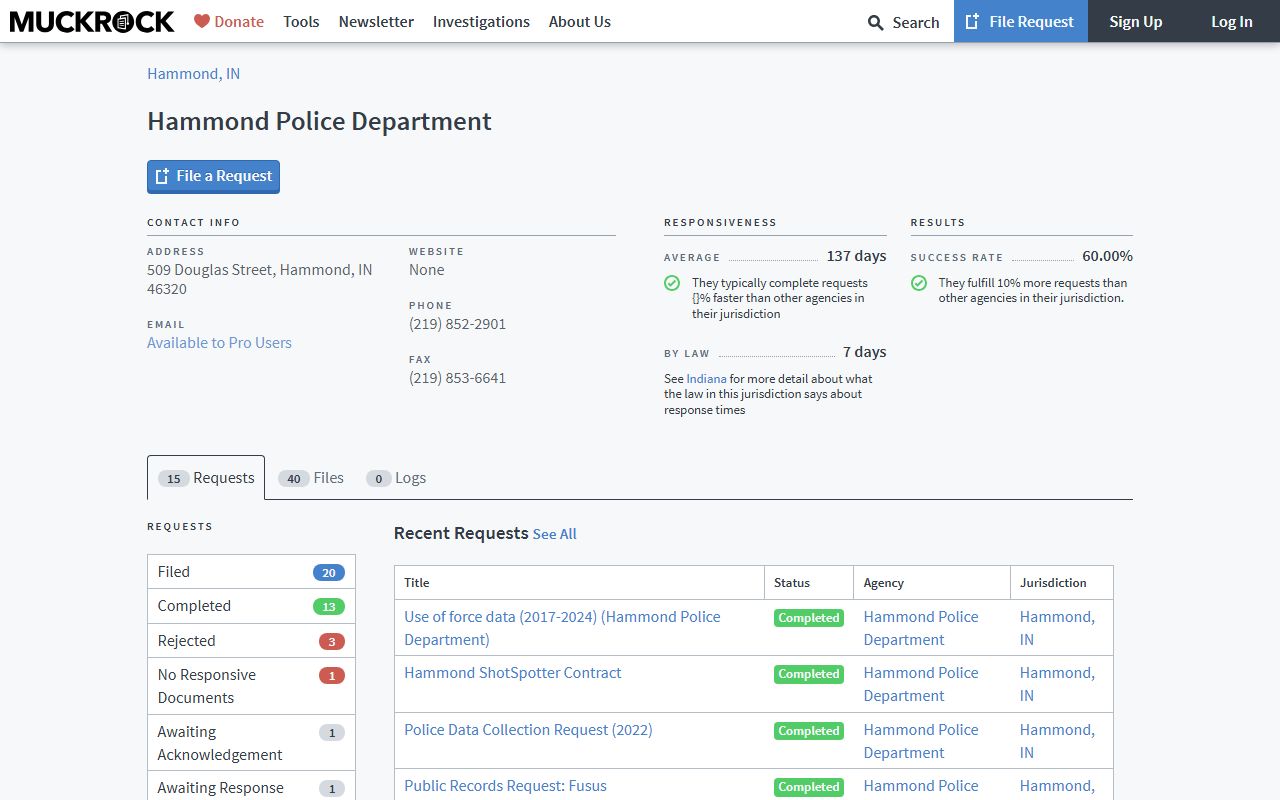This screenshot has width=1280, height=800.
Task: Select No Responsive Documents filter
Action: point(251,686)
